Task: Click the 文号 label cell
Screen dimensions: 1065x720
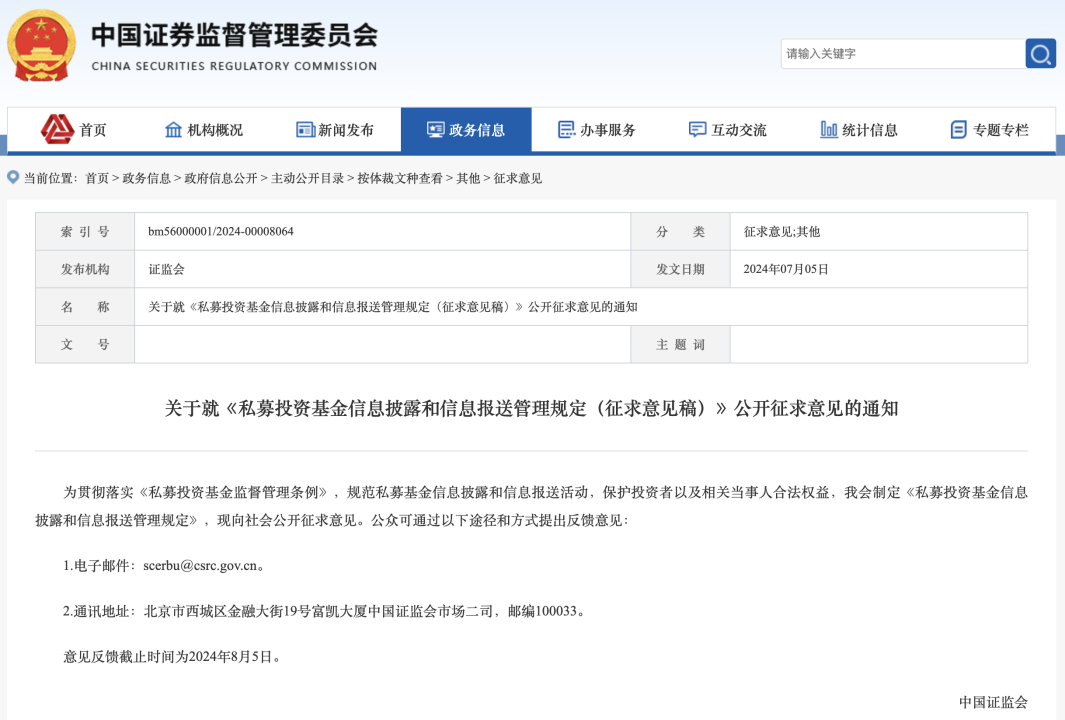Action: click(85, 344)
